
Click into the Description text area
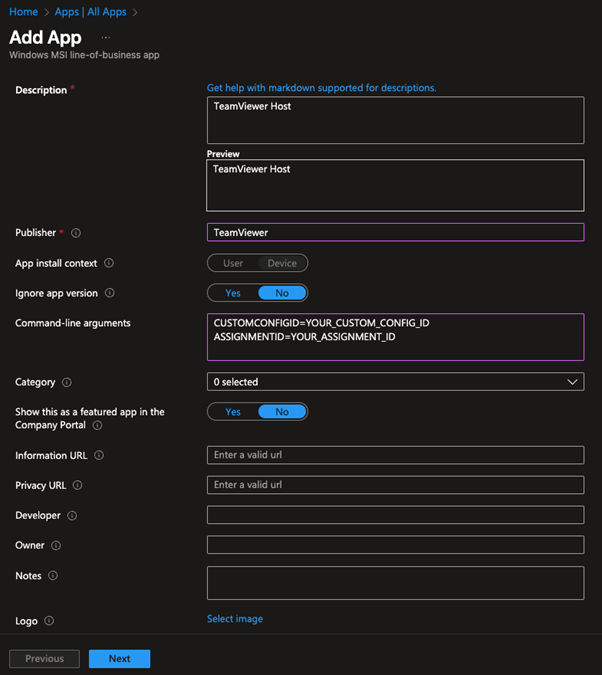(395, 120)
